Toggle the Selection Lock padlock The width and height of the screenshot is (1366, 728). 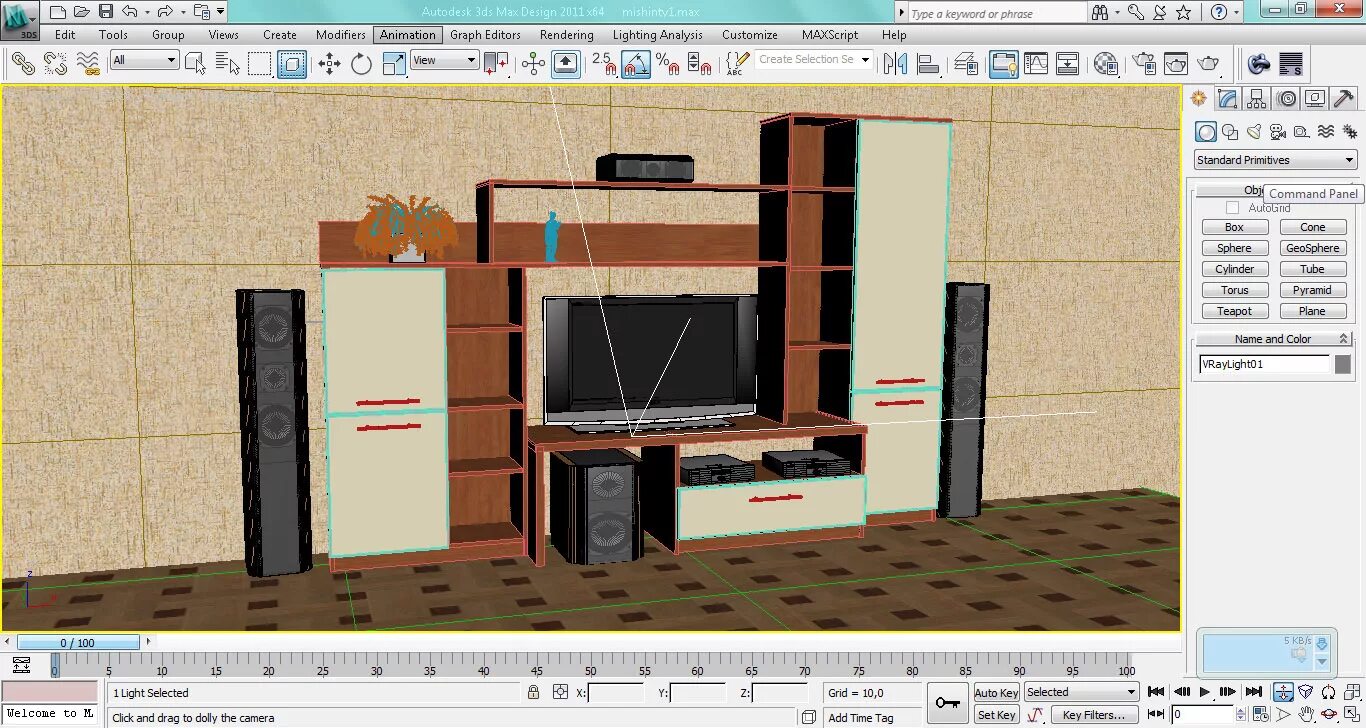coord(534,692)
